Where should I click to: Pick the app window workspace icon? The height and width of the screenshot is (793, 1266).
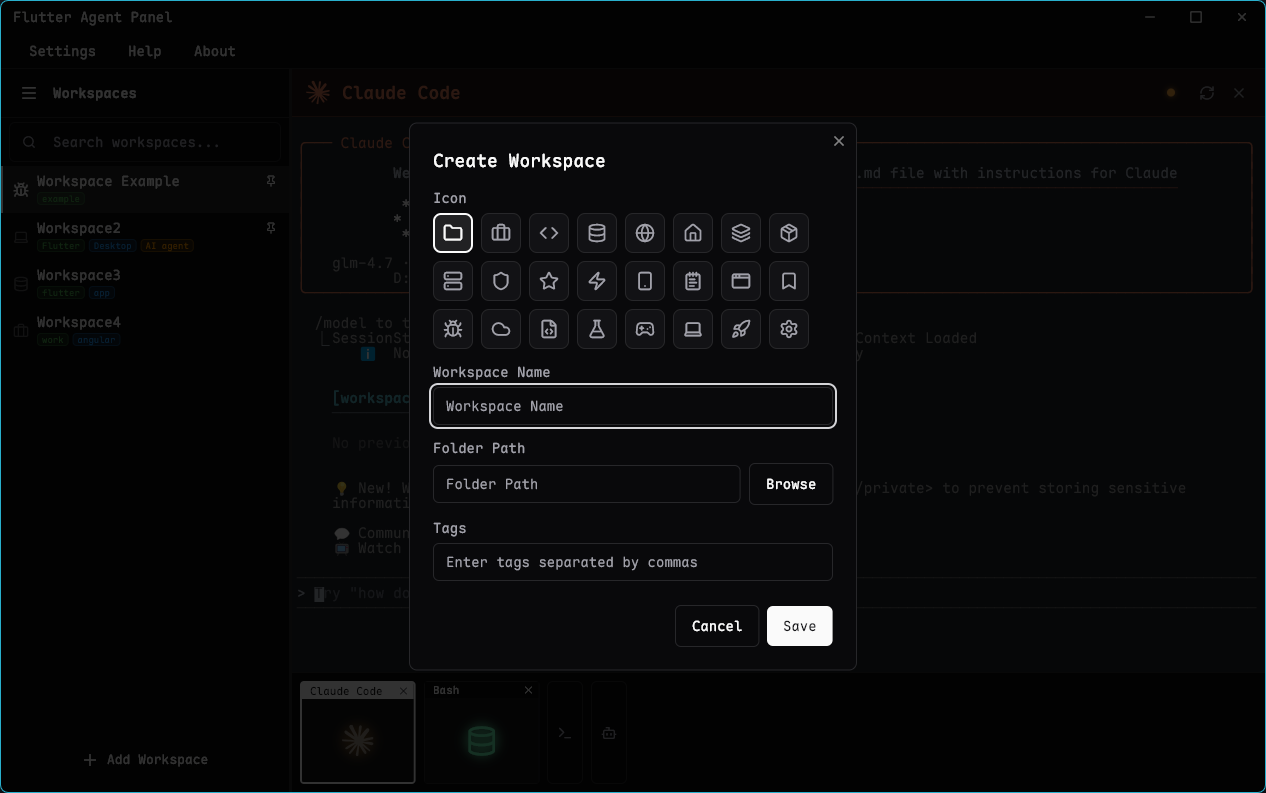pos(741,281)
